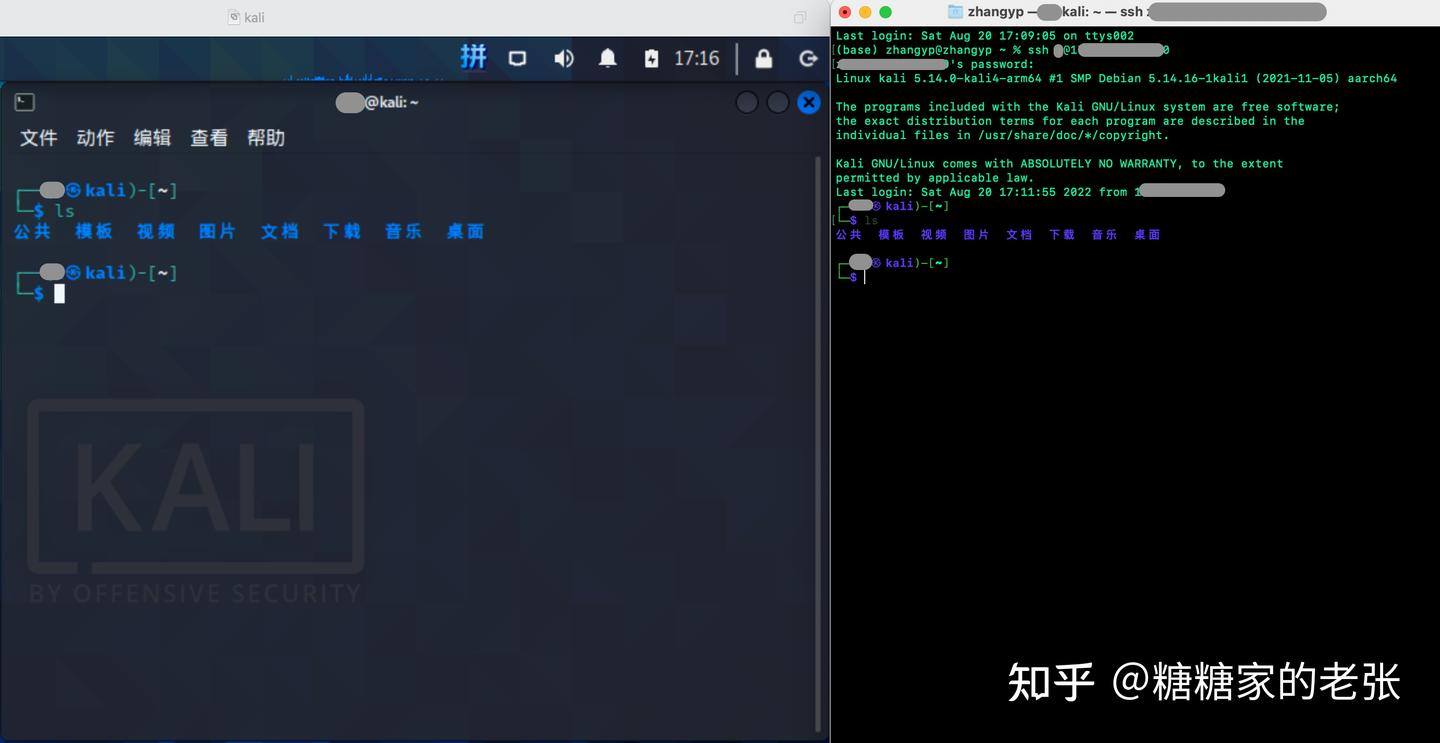Image resolution: width=1440 pixels, height=743 pixels.
Task: Click the restore icon in kali VM title bar
Action: pyautogui.click(x=800, y=17)
